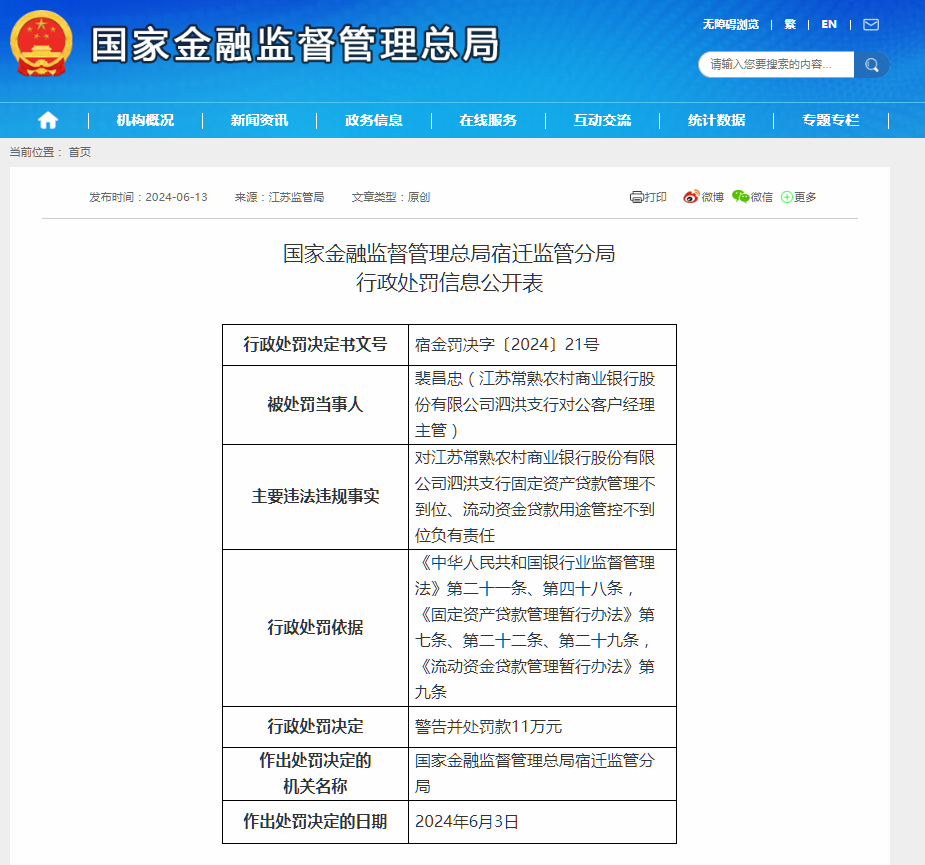Image resolution: width=925 pixels, height=865 pixels.
Task: Click the search magnifier button
Action: (x=869, y=64)
